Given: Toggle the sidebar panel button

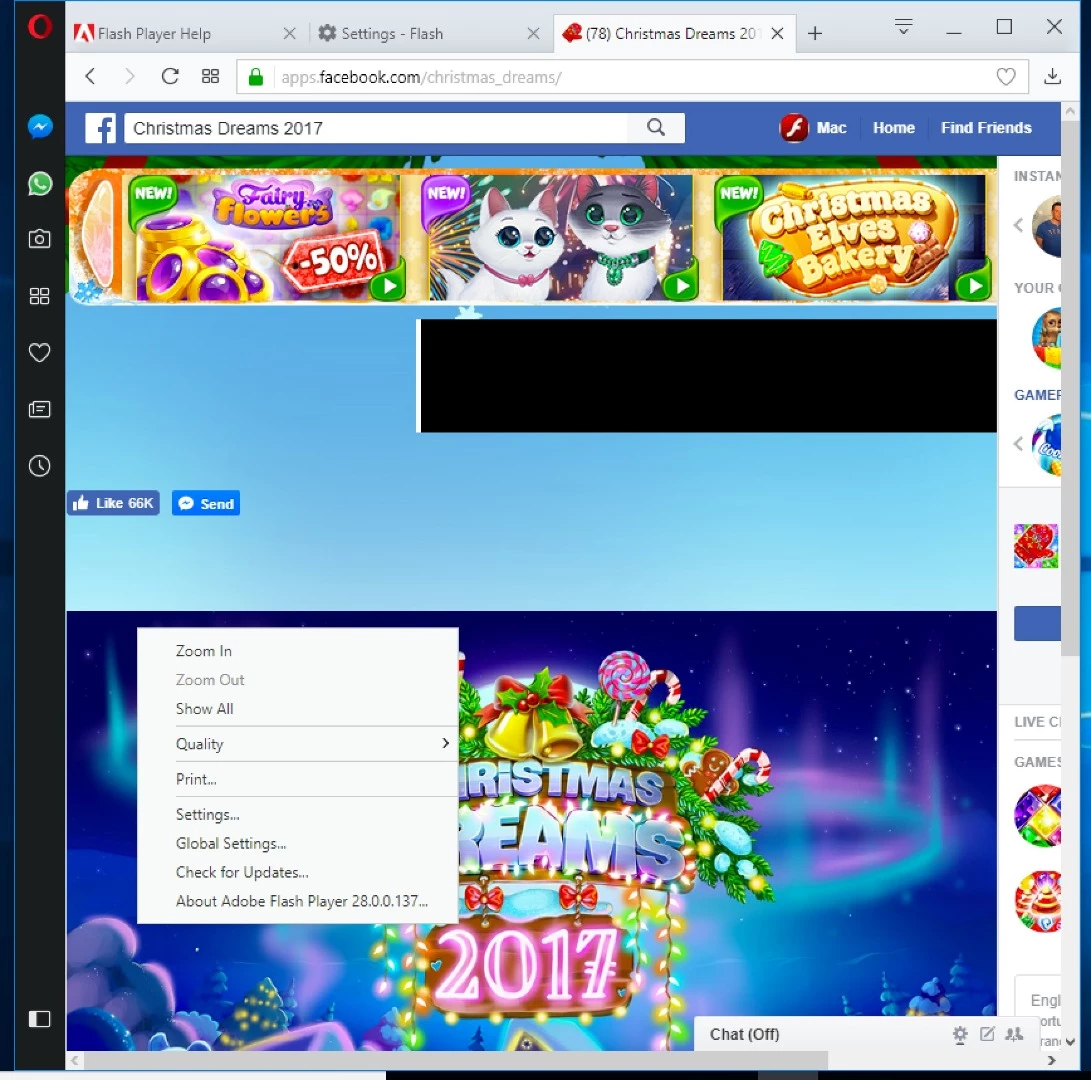Looking at the screenshot, I should tap(40, 1019).
